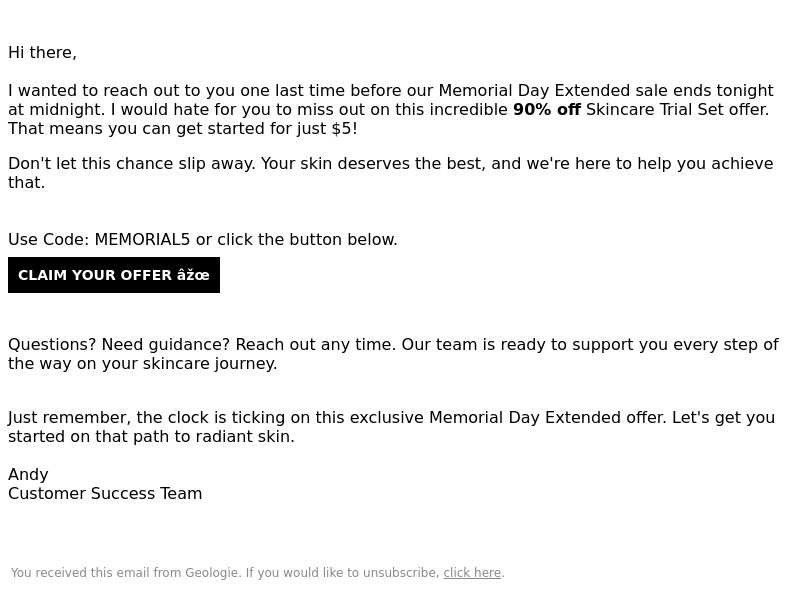The image size is (800, 600).
Task: Click the bold '90% off' text
Action: click(x=546, y=110)
